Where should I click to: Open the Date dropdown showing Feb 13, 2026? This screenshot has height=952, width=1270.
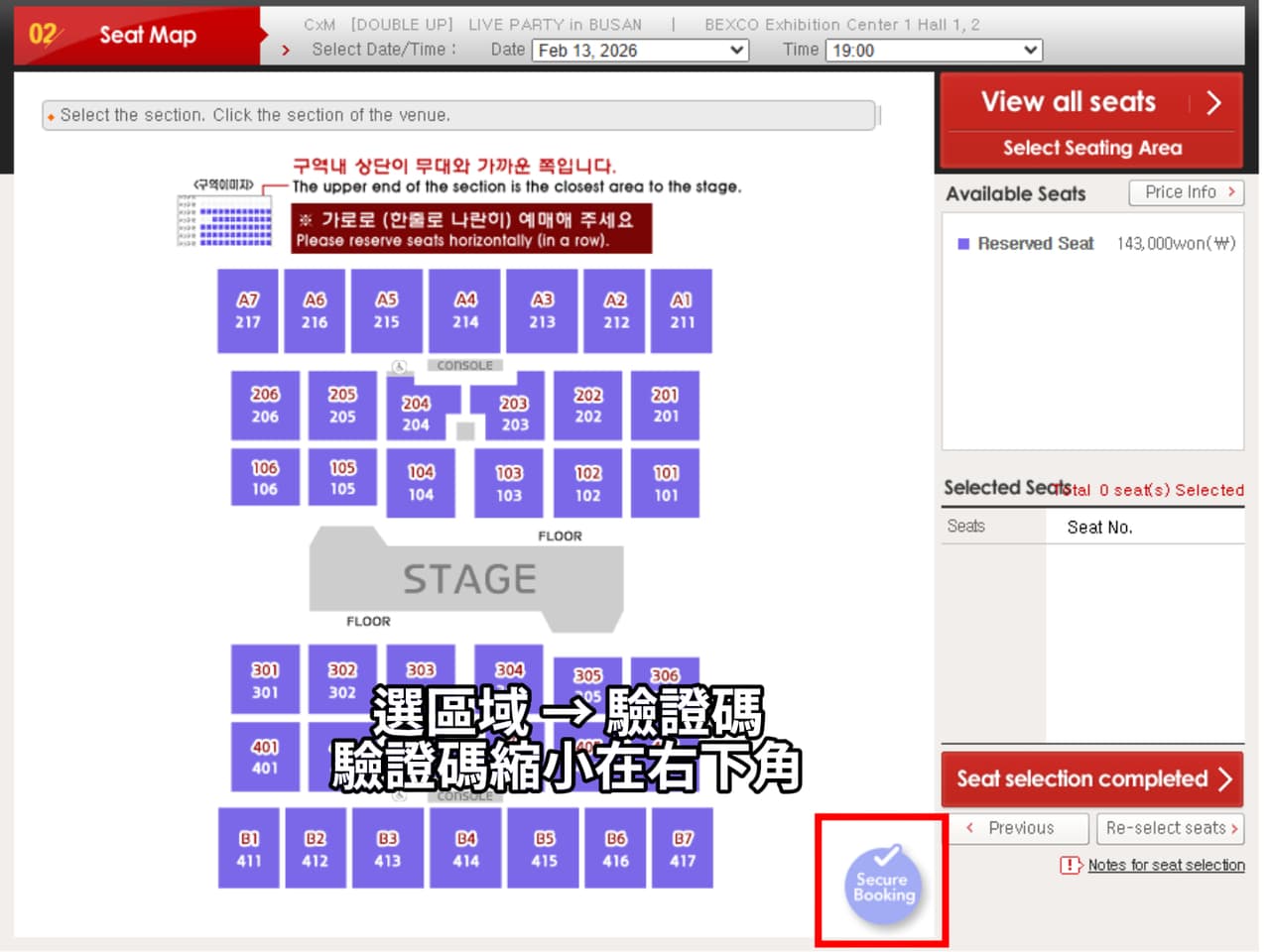pos(640,51)
